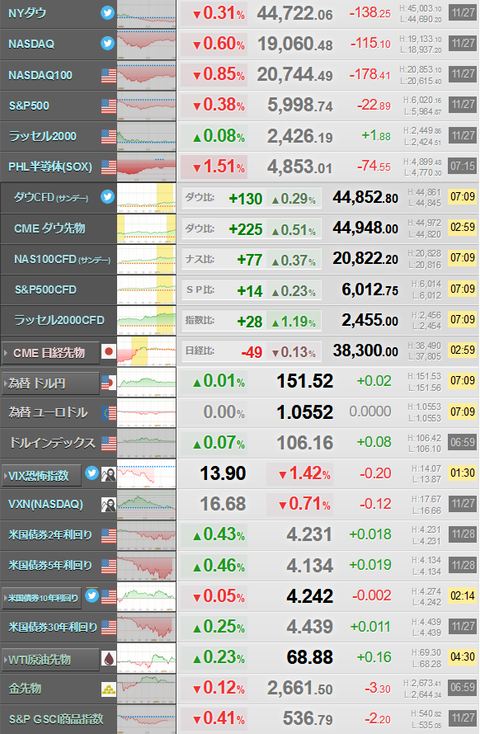The width and height of the screenshot is (480, 734).
Task: Open the NYダウ index link
Action: tap(27, 13)
